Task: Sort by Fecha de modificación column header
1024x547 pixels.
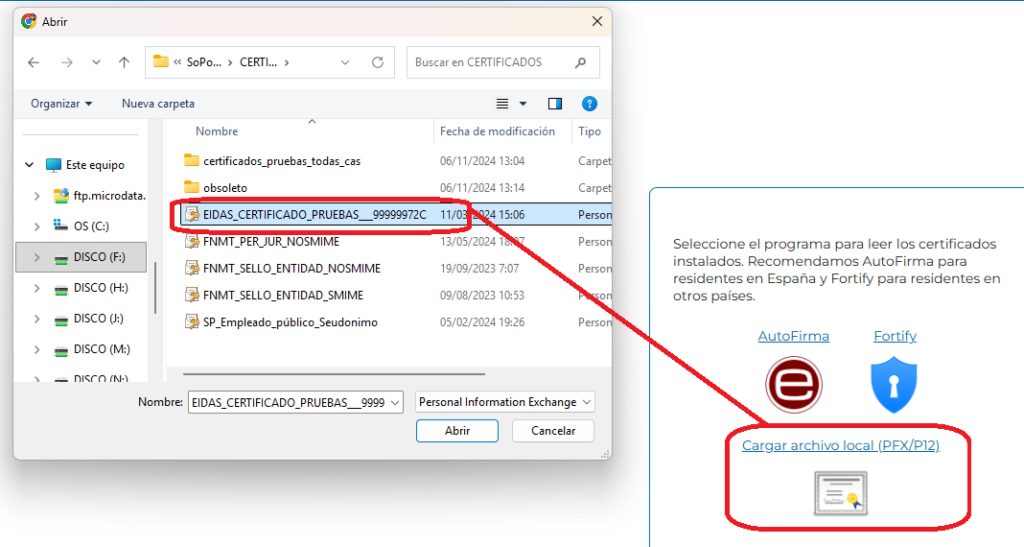Action: coord(497,131)
